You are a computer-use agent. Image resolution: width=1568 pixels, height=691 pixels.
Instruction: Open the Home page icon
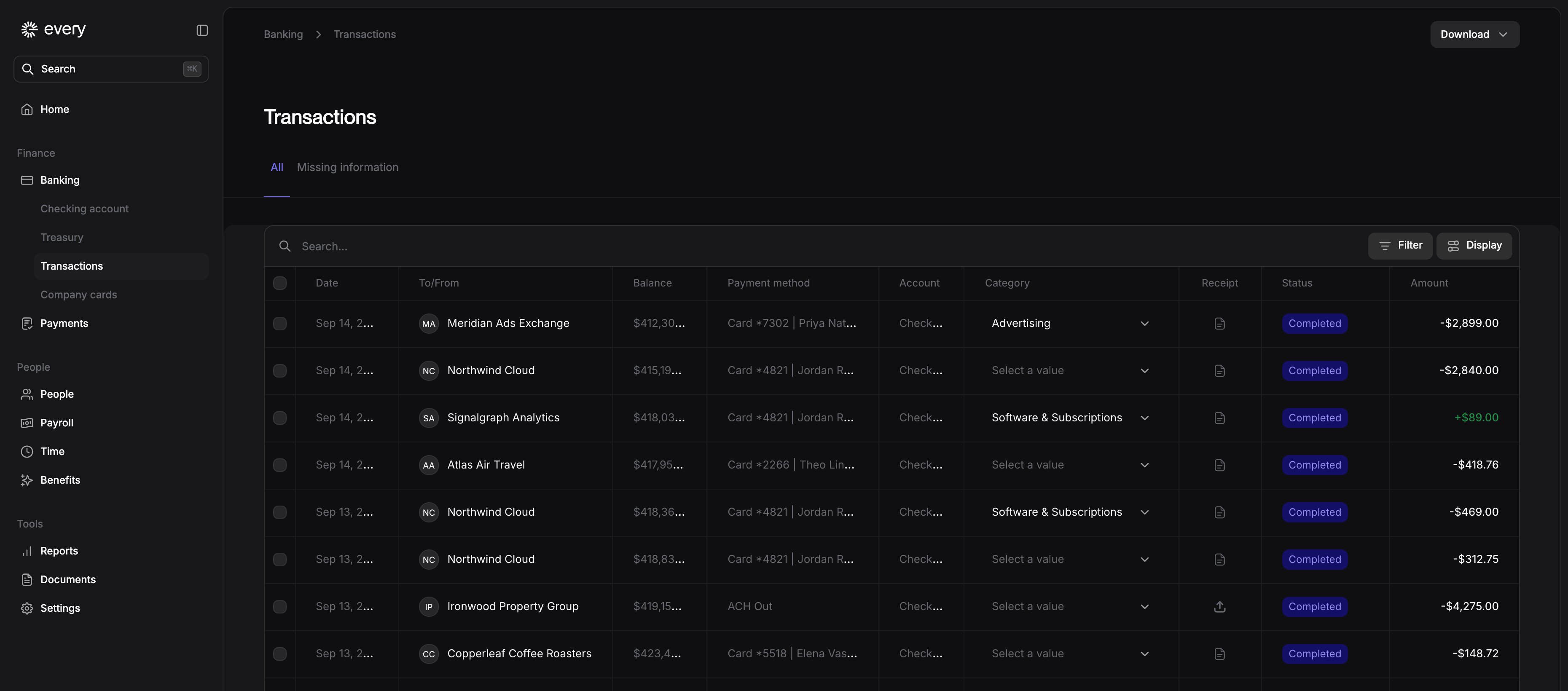[27, 110]
